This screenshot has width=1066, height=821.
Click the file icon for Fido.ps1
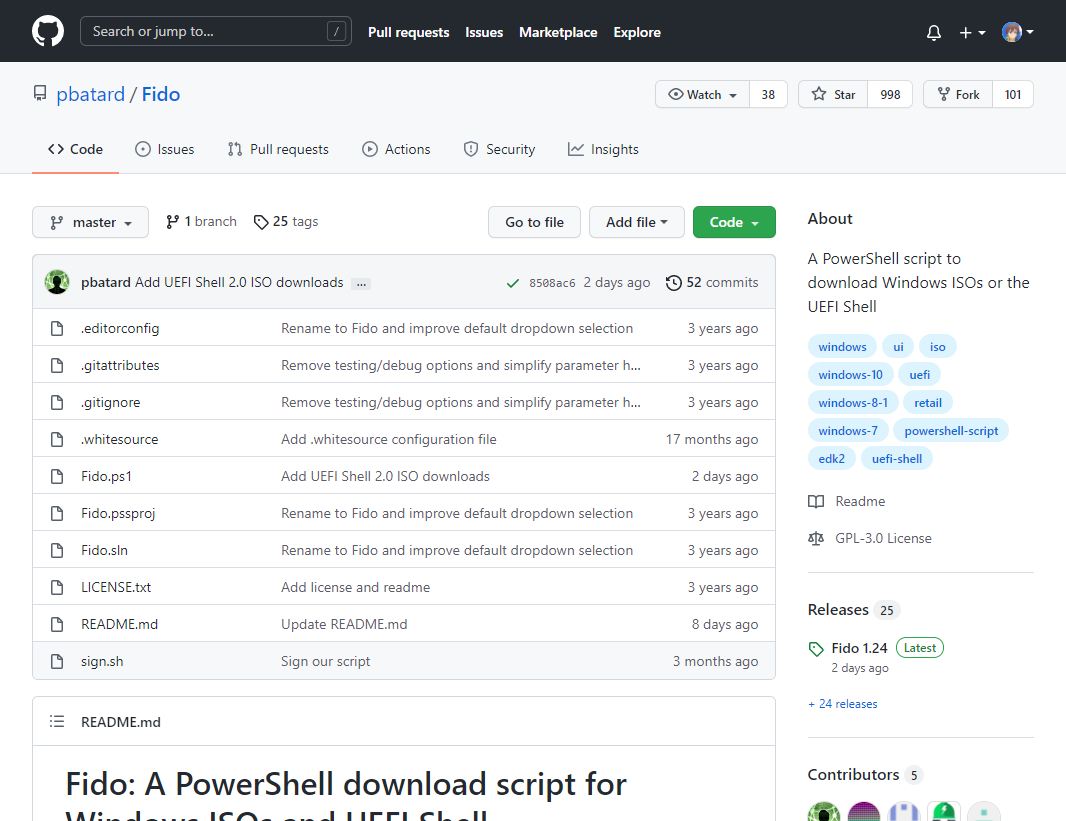point(57,476)
